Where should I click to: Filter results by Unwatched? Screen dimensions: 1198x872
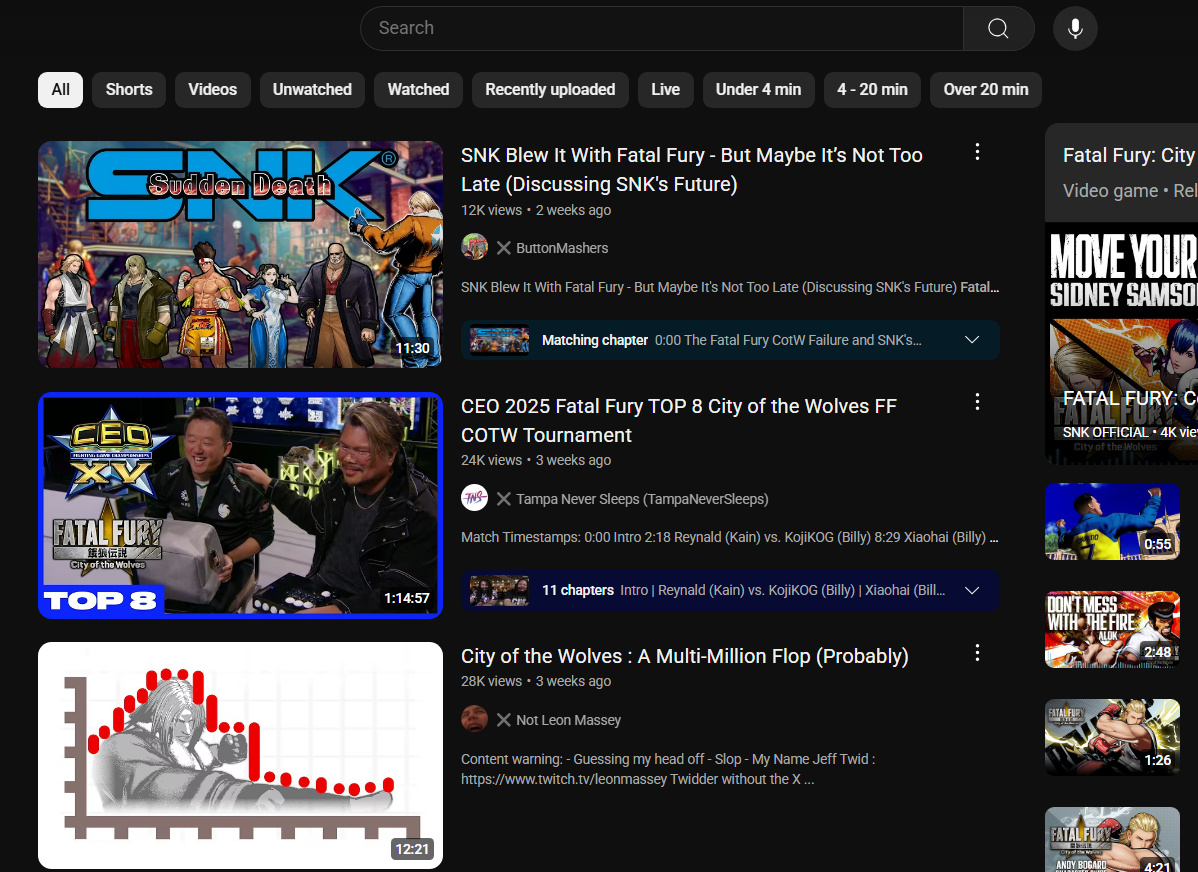click(312, 90)
